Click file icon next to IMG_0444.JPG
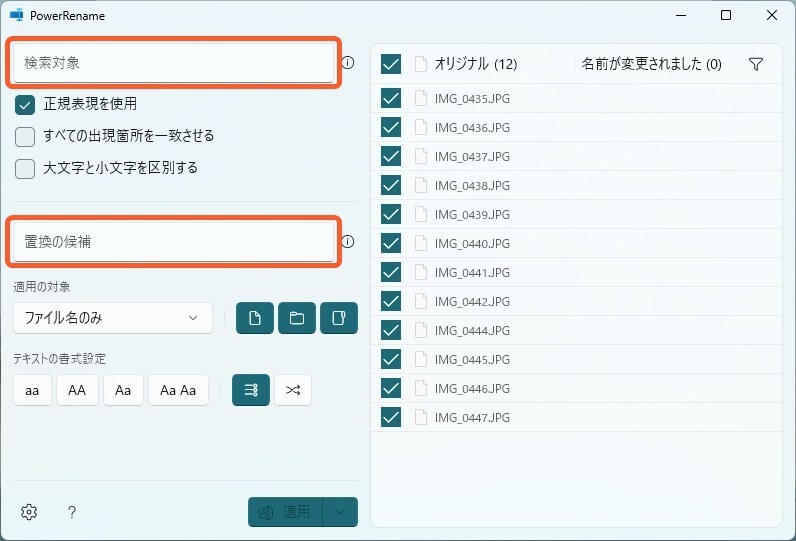The height and width of the screenshot is (541, 796). coord(421,330)
